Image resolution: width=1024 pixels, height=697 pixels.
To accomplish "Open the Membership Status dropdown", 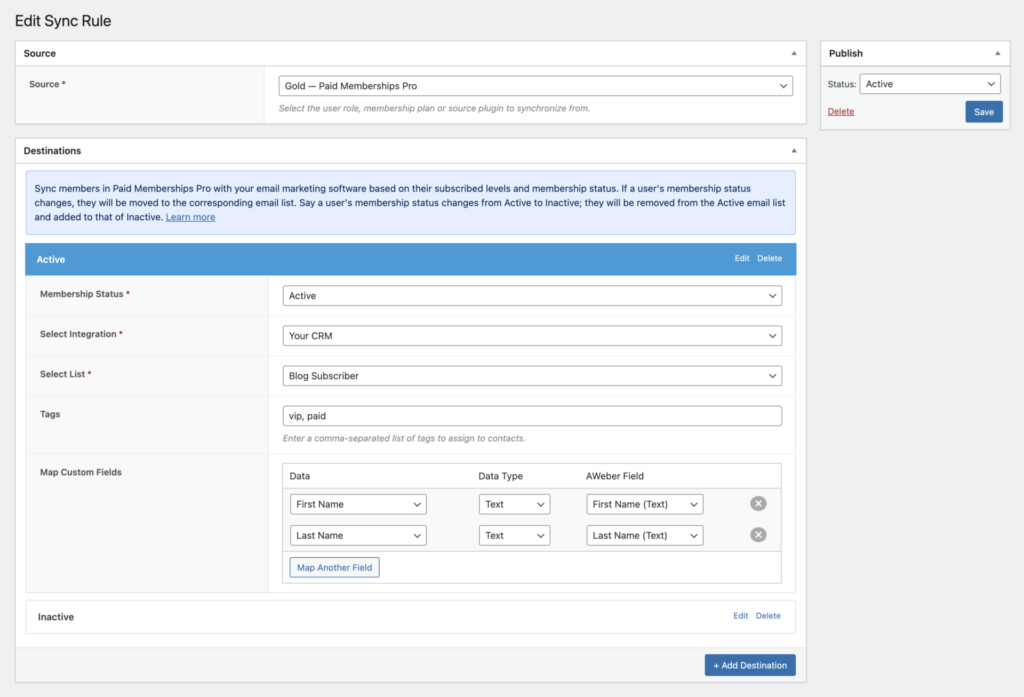I will [532, 296].
